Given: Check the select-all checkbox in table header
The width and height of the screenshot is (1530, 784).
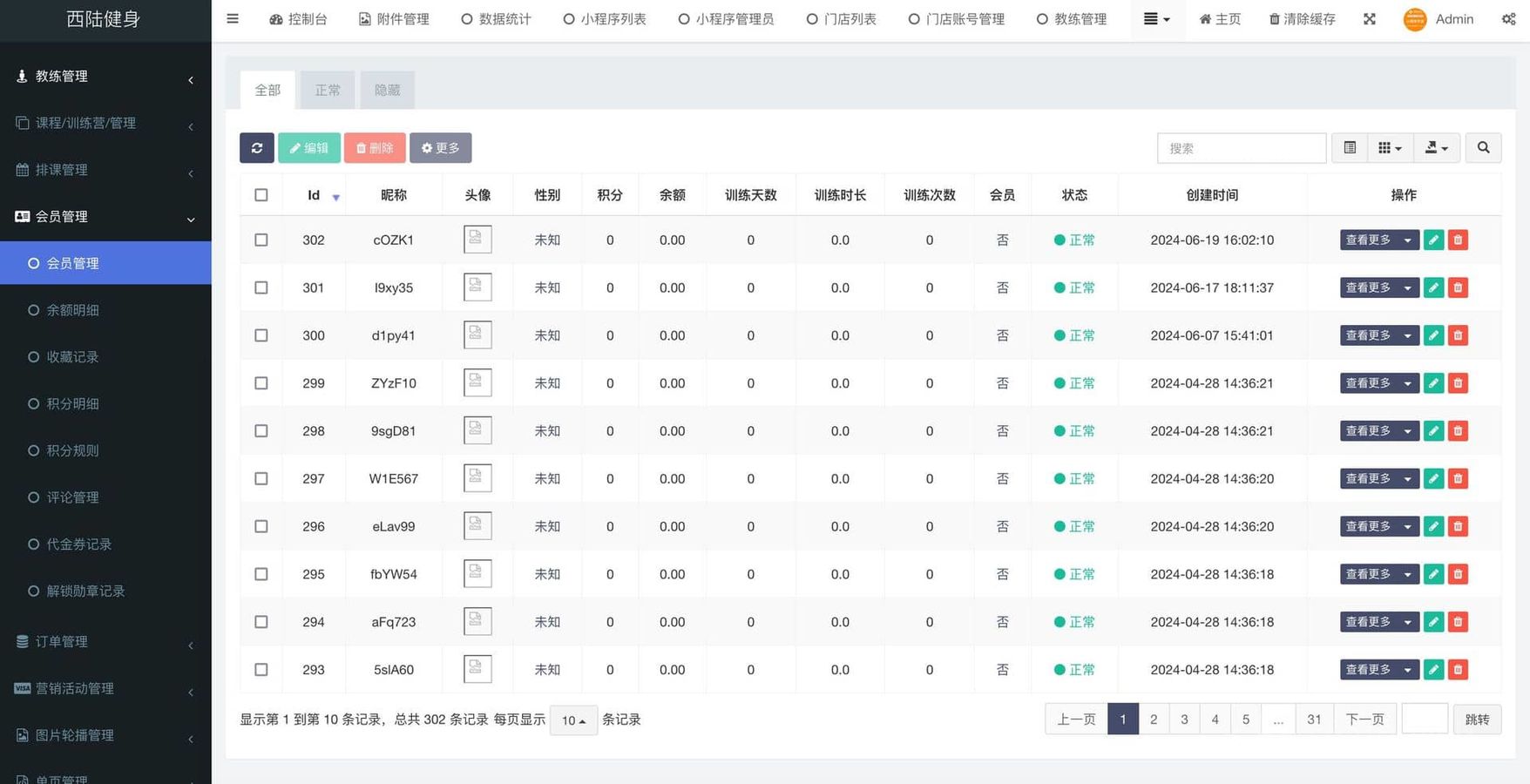Looking at the screenshot, I should (x=261, y=195).
